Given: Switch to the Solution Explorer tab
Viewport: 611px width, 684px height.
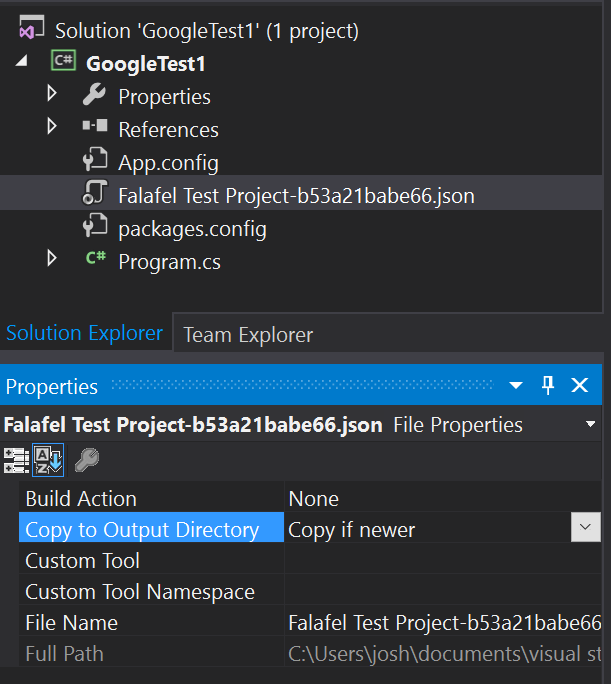Looking at the screenshot, I should pos(84,333).
